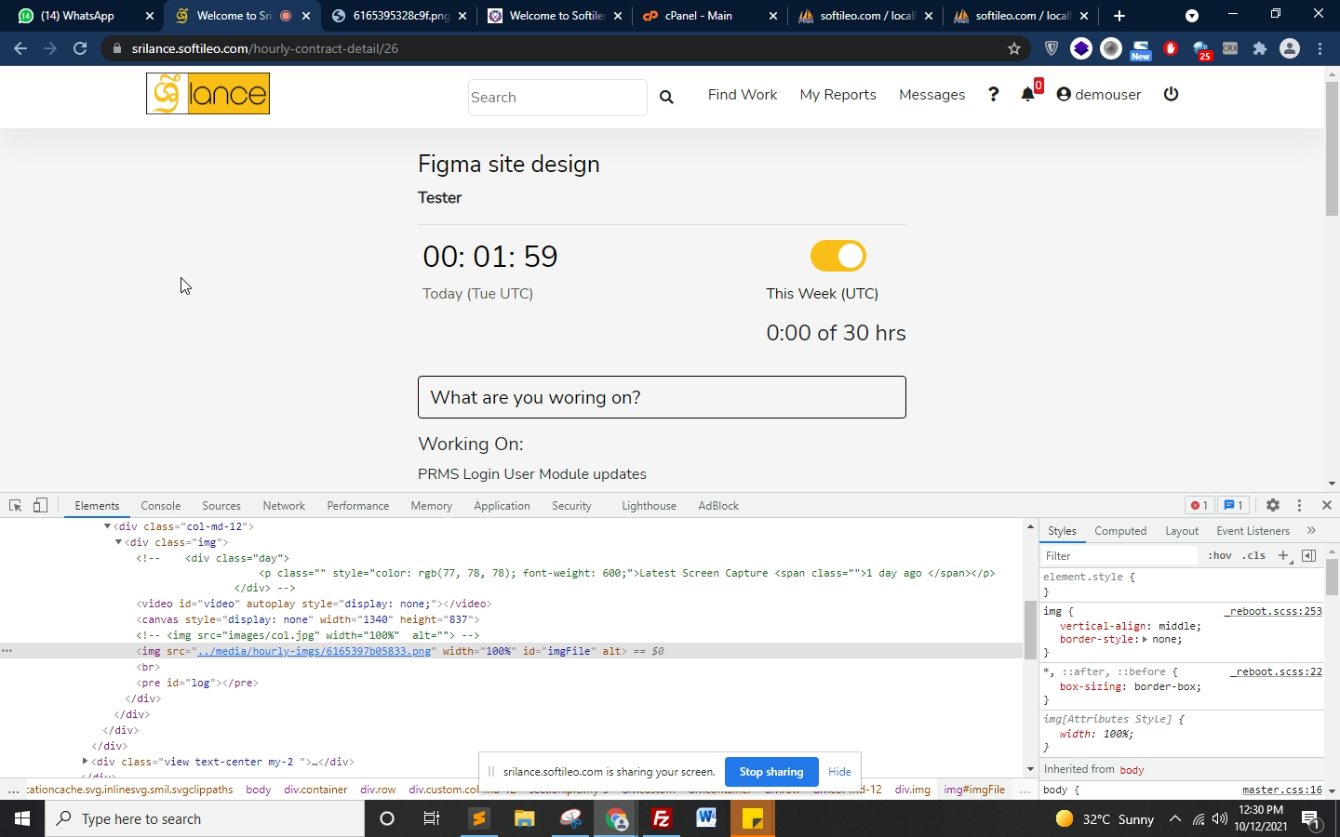
Task: Click the Stop sharing button
Action: coord(771,772)
